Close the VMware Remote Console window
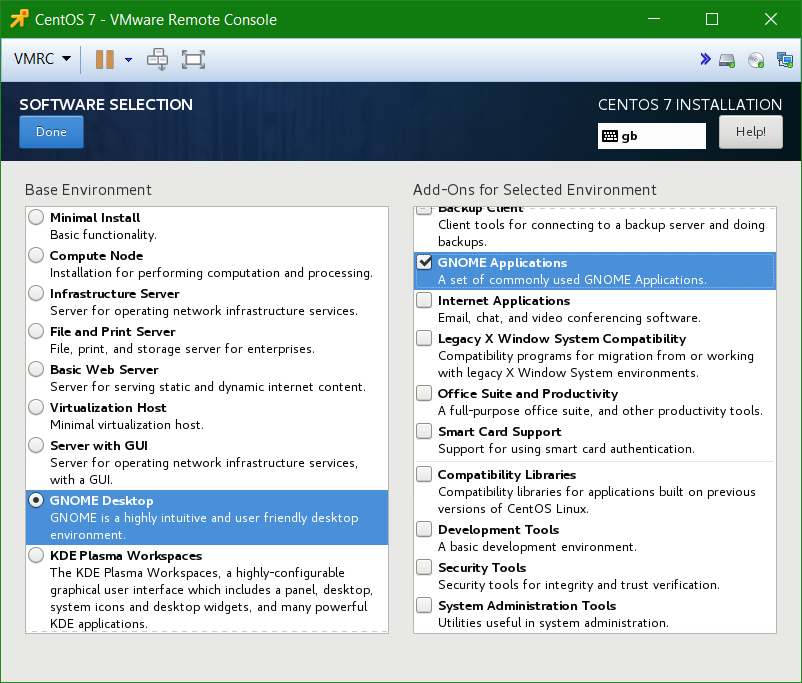This screenshot has width=802, height=683. tap(771, 19)
